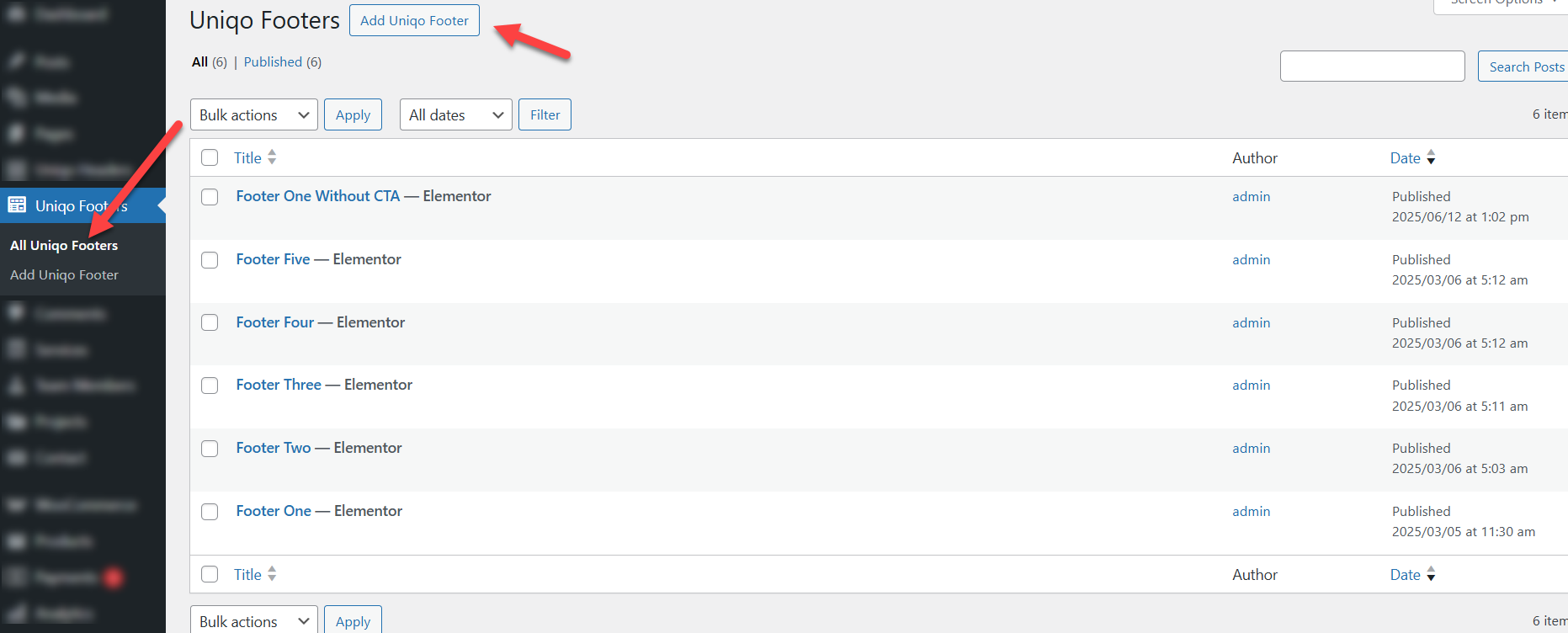Focus the search posts text field
The image size is (1568, 633).
(1372, 66)
